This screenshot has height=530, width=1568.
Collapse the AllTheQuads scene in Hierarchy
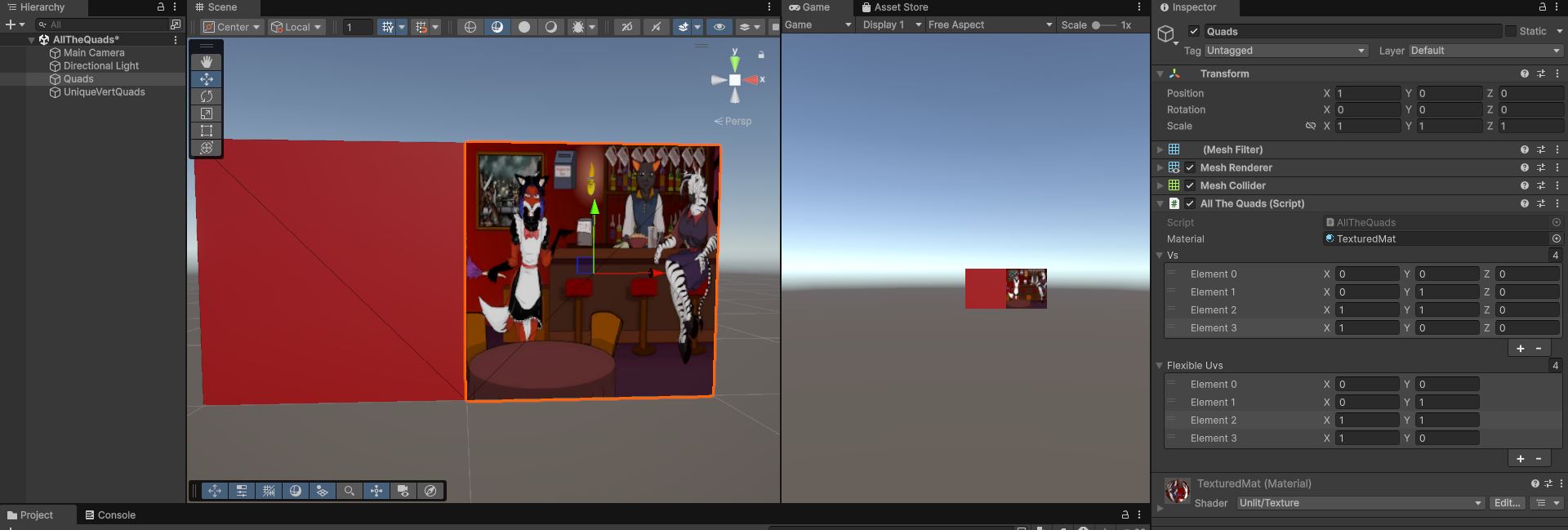point(32,39)
